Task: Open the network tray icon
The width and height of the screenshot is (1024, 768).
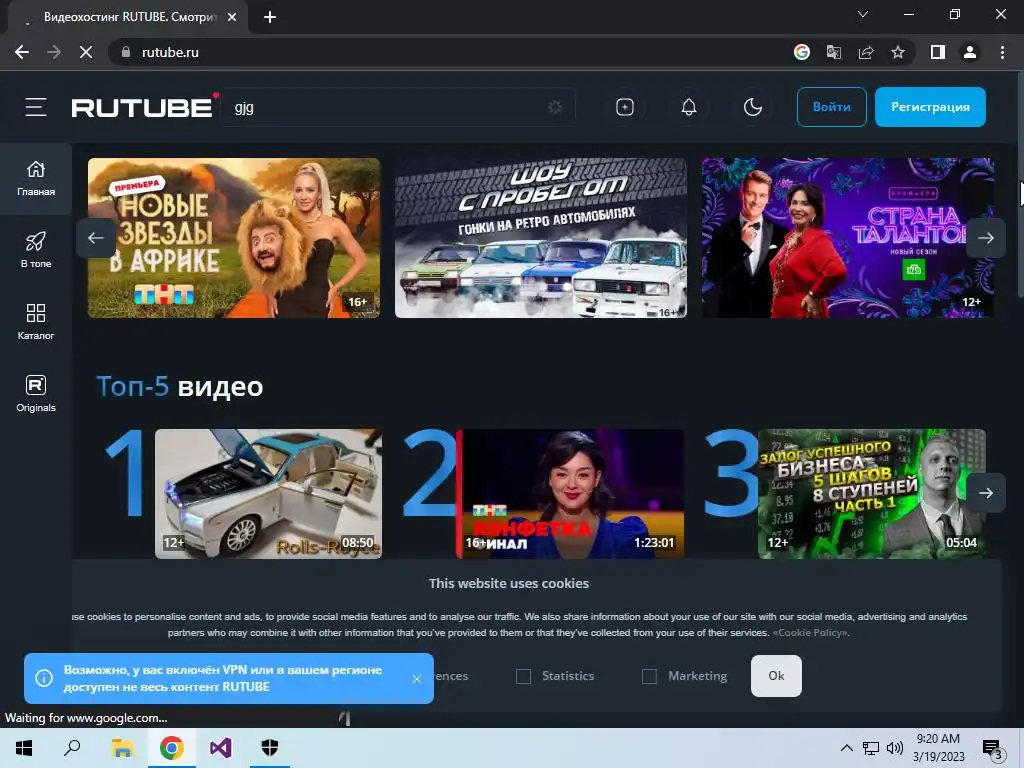Action: point(871,748)
